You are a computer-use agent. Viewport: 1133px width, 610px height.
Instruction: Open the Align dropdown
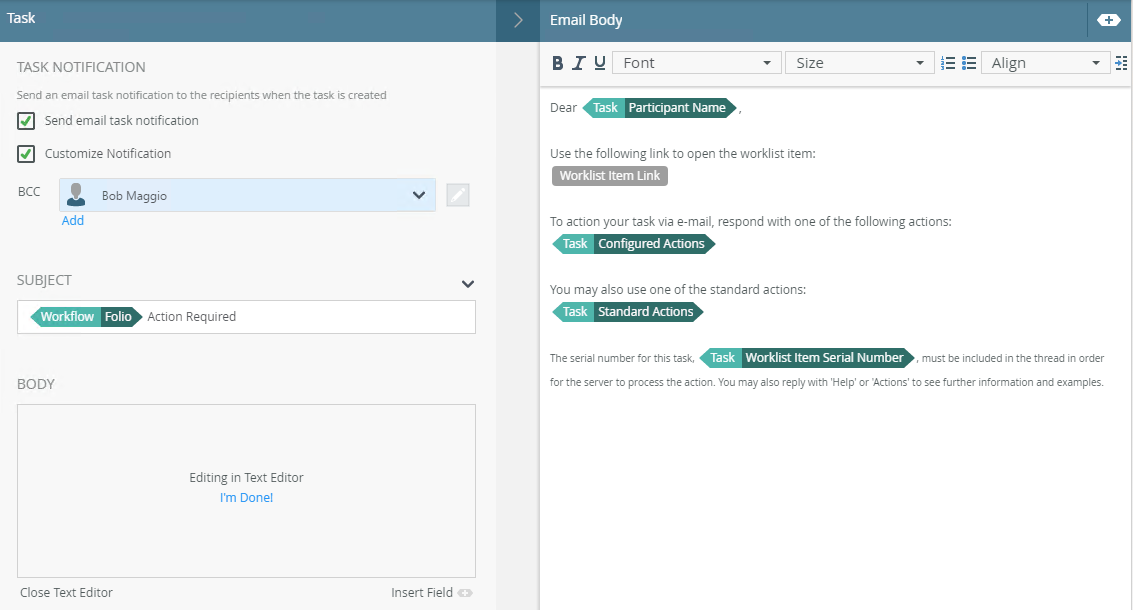coord(1045,63)
